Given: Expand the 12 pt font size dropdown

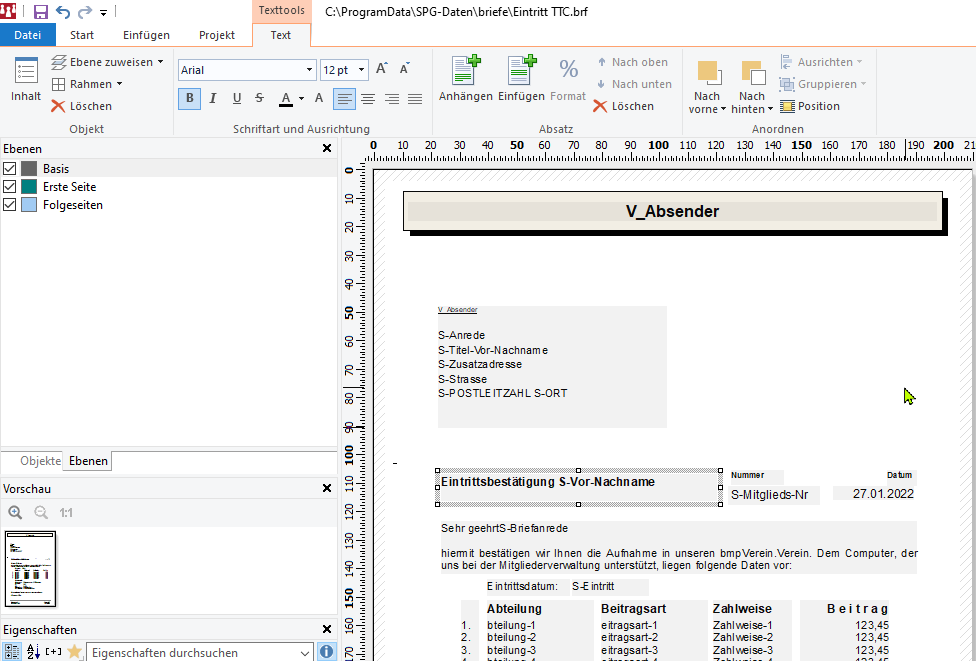Looking at the screenshot, I should 360,70.
